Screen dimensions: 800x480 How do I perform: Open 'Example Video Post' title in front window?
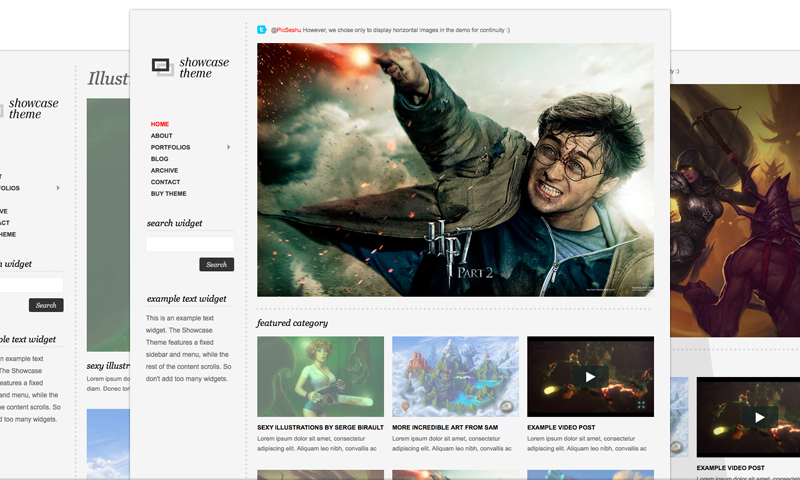(x=561, y=427)
